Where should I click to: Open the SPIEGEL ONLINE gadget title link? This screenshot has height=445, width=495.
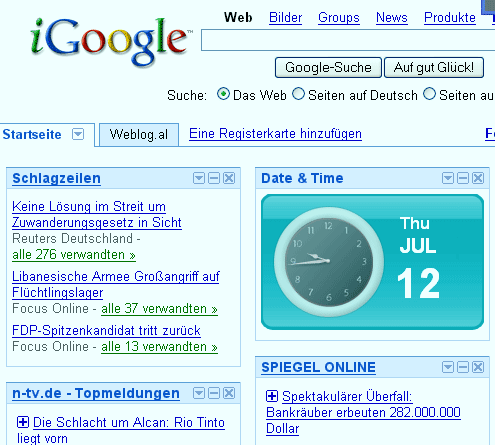tap(318, 367)
